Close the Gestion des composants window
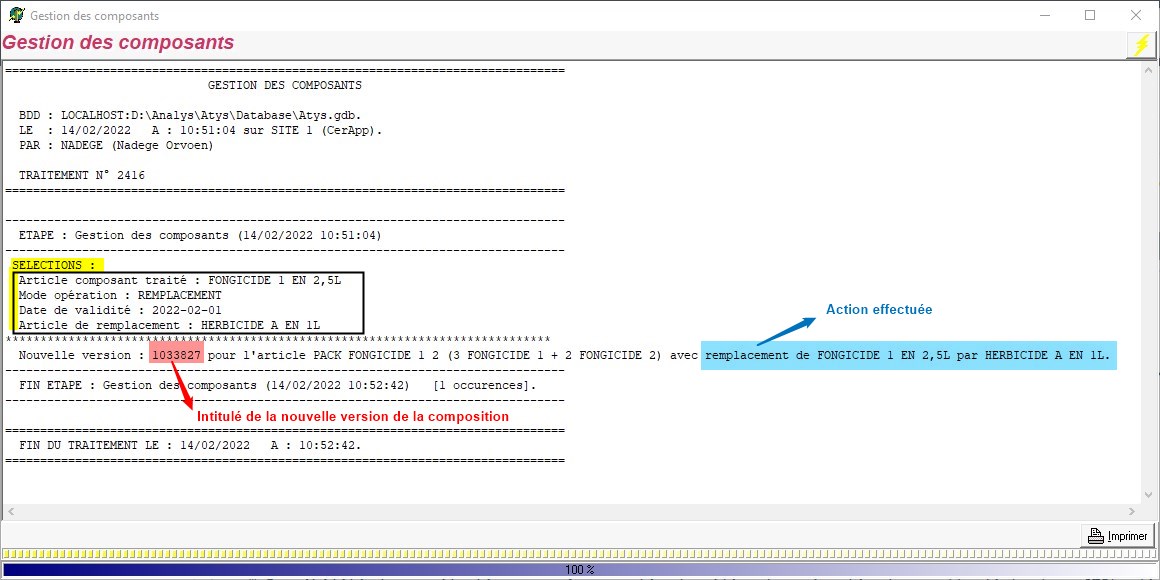The height and width of the screenshot is (580, 1160). [x=1136, y=16]
